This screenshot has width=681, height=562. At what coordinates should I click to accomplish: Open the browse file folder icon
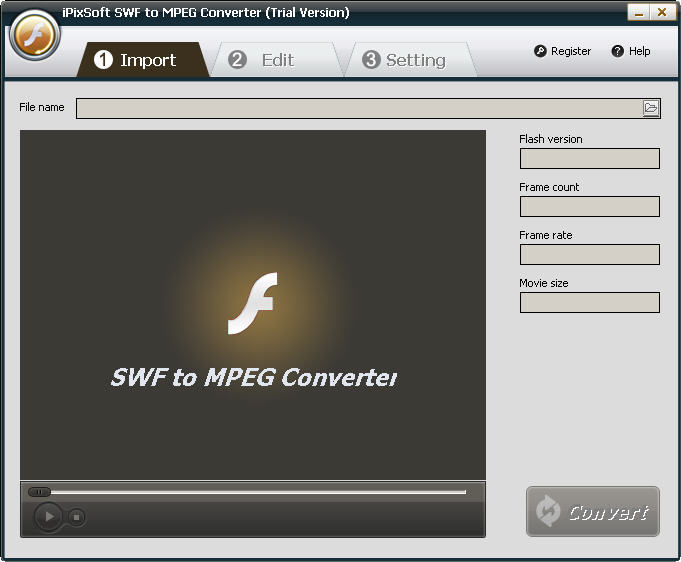651,108
